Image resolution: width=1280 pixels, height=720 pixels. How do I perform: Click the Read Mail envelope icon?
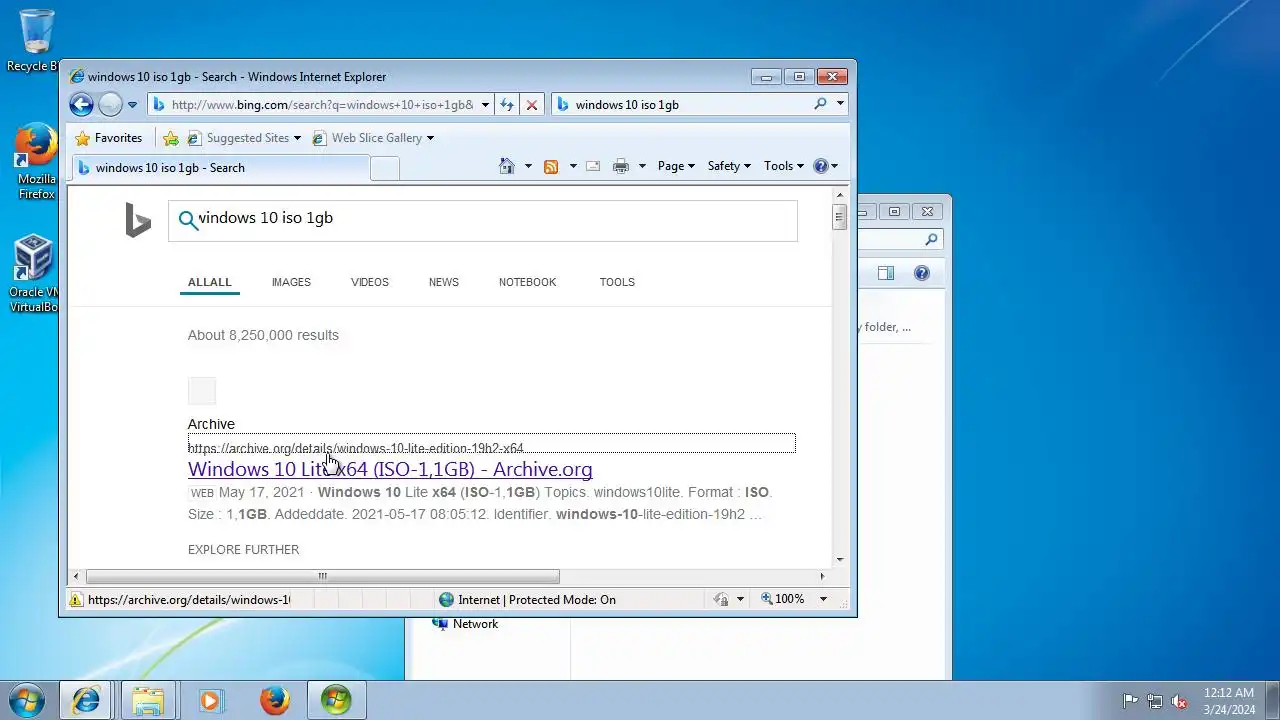pyautogui.click(x=593, y=166)
